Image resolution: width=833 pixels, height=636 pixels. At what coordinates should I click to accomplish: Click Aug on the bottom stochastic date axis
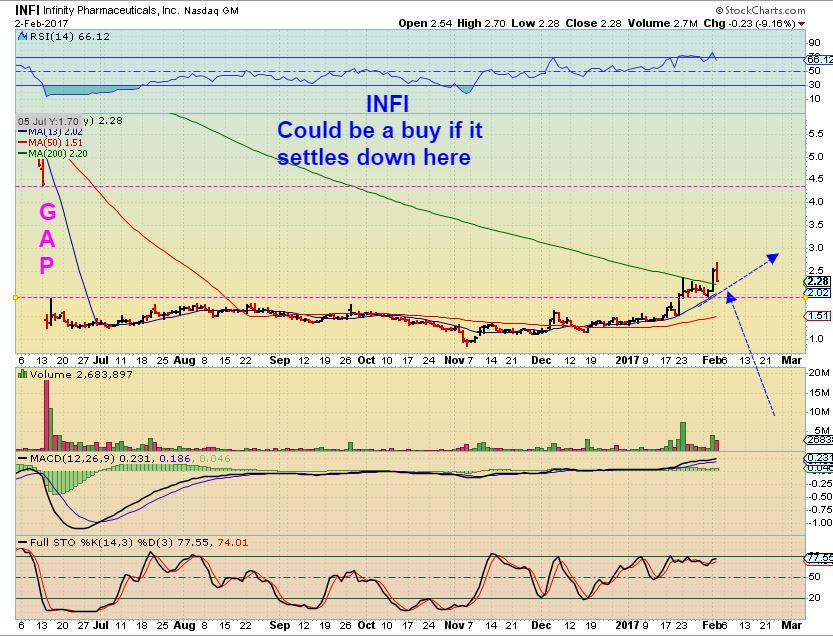(184, 625)
